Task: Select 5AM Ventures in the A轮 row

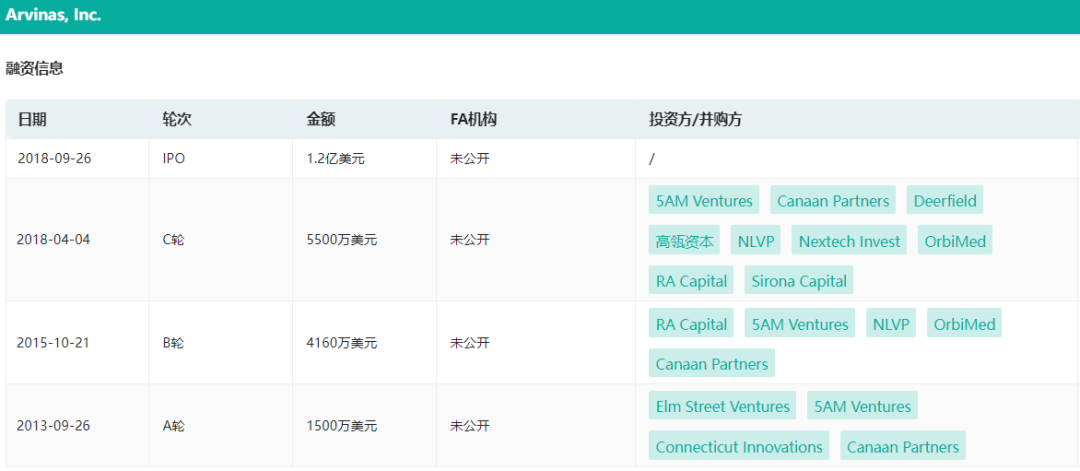Action: click(x=862, y=406)
